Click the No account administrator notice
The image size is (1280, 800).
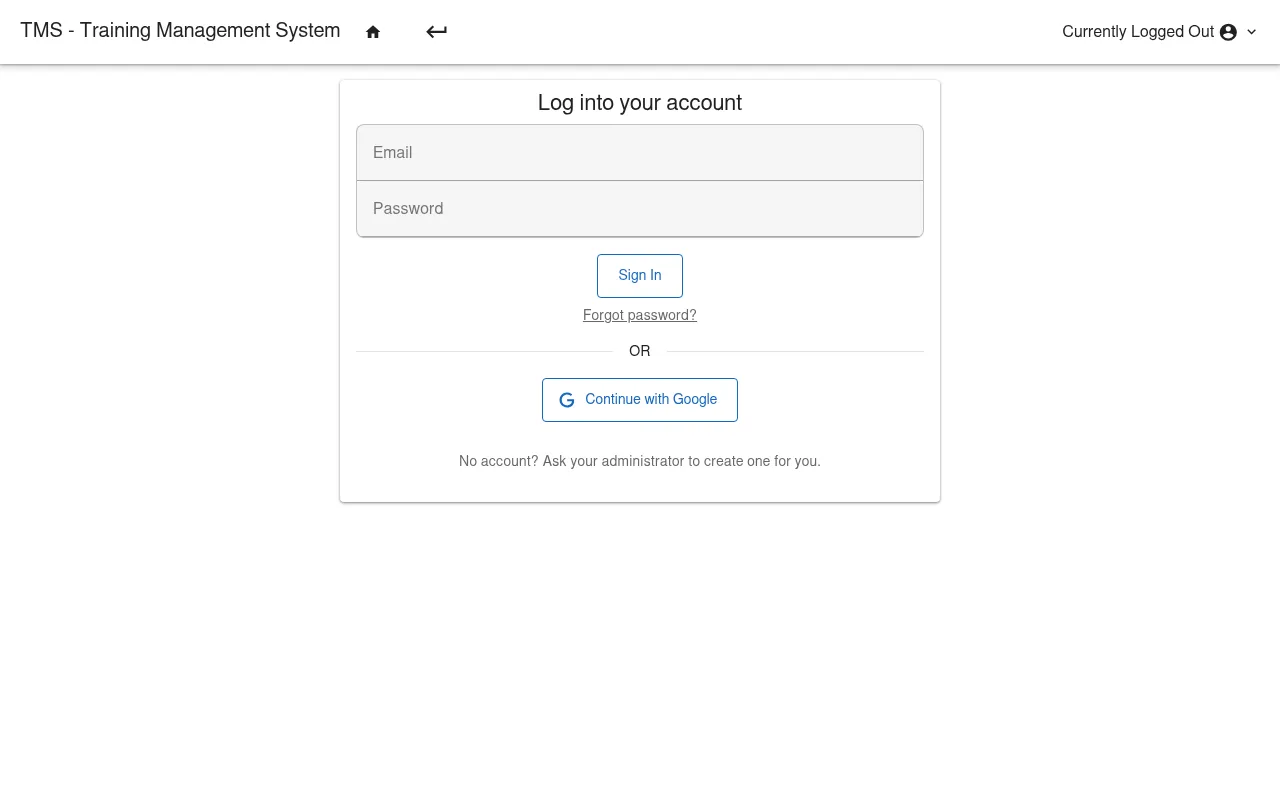(x=640, y=461)
